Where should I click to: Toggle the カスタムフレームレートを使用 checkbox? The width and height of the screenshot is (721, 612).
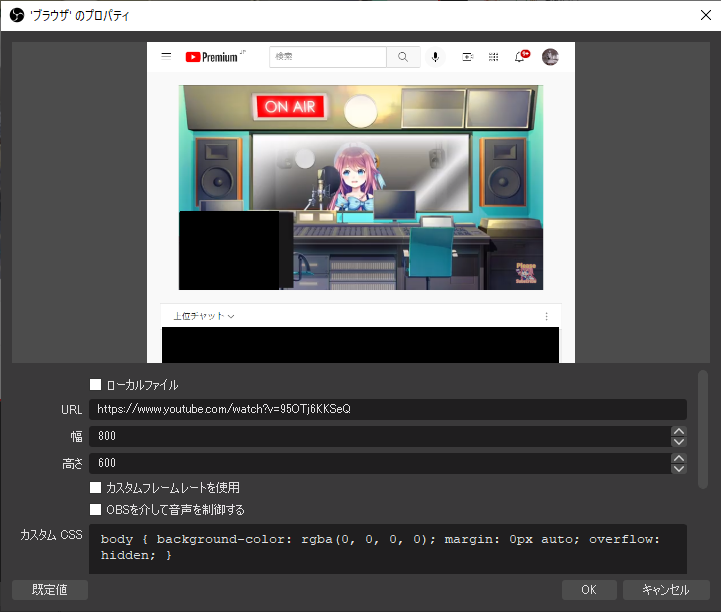[x=96, y=487]
